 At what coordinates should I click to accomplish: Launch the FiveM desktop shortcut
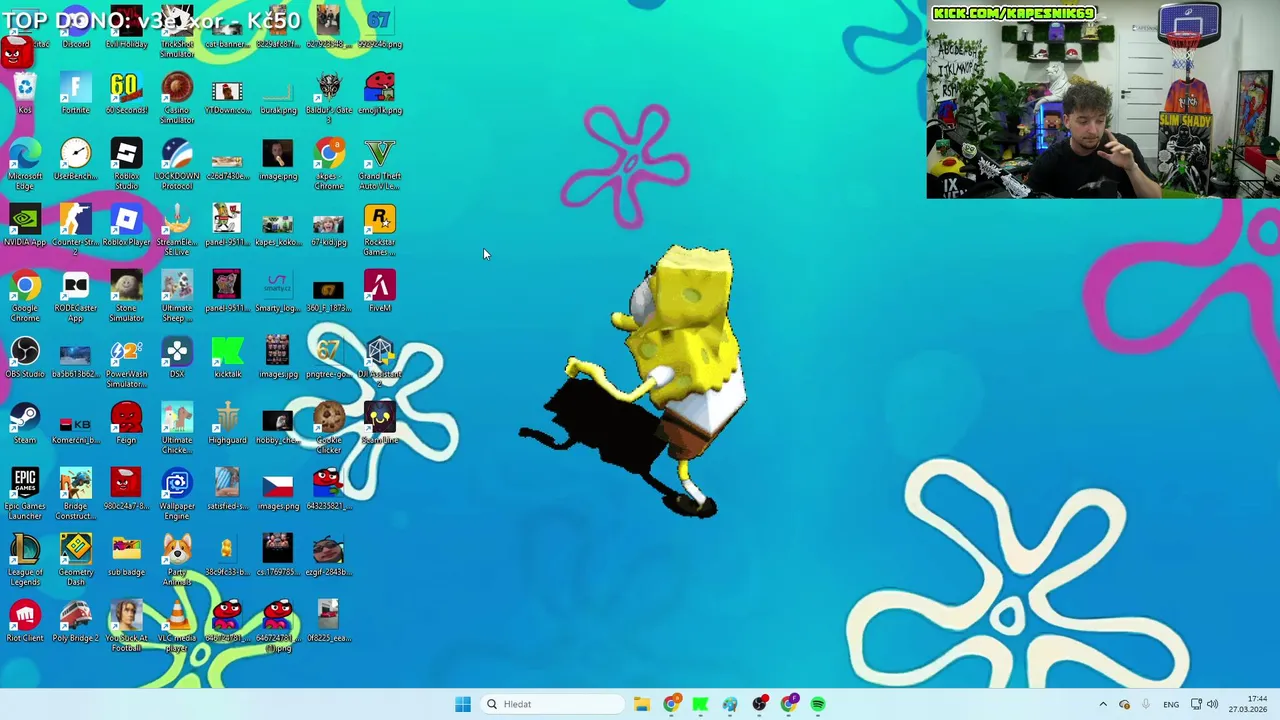(x=380, y=292)
